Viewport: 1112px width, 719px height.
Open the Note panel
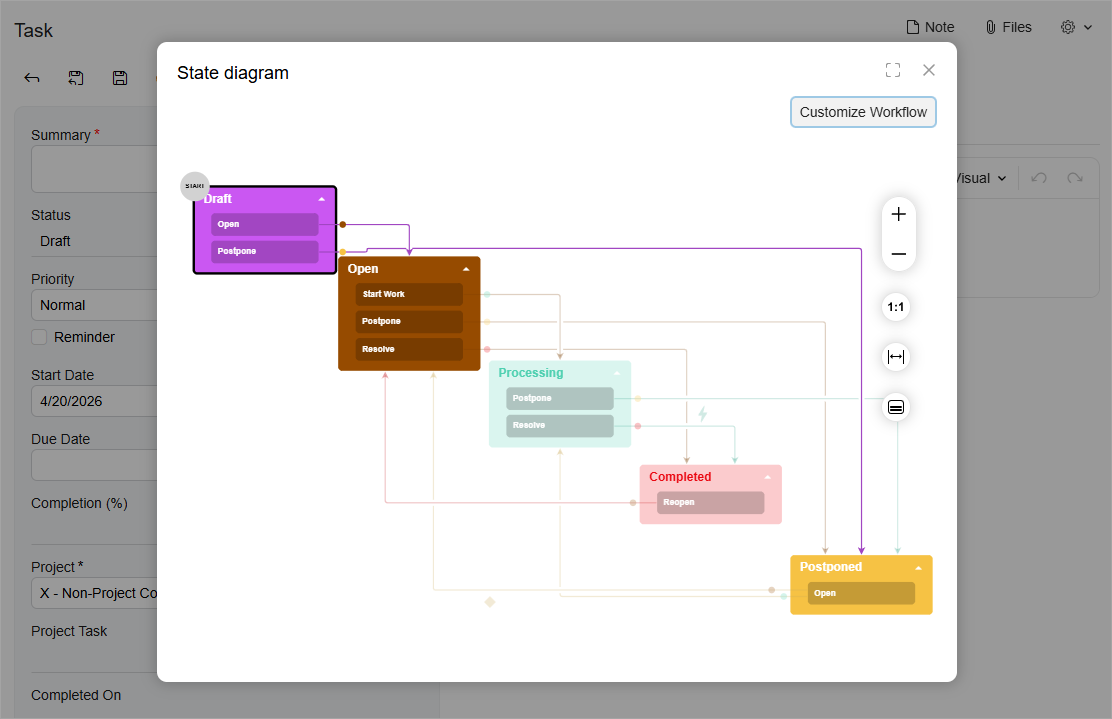point(930,27)
